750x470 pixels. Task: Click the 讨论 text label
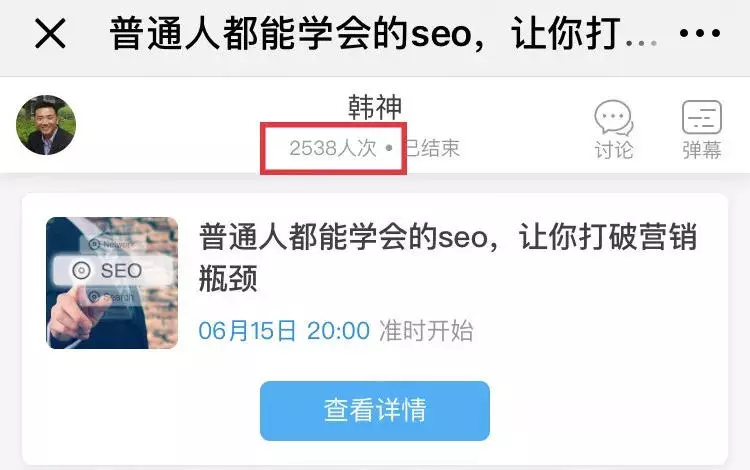pyautogui.click(x=614, y=150)
